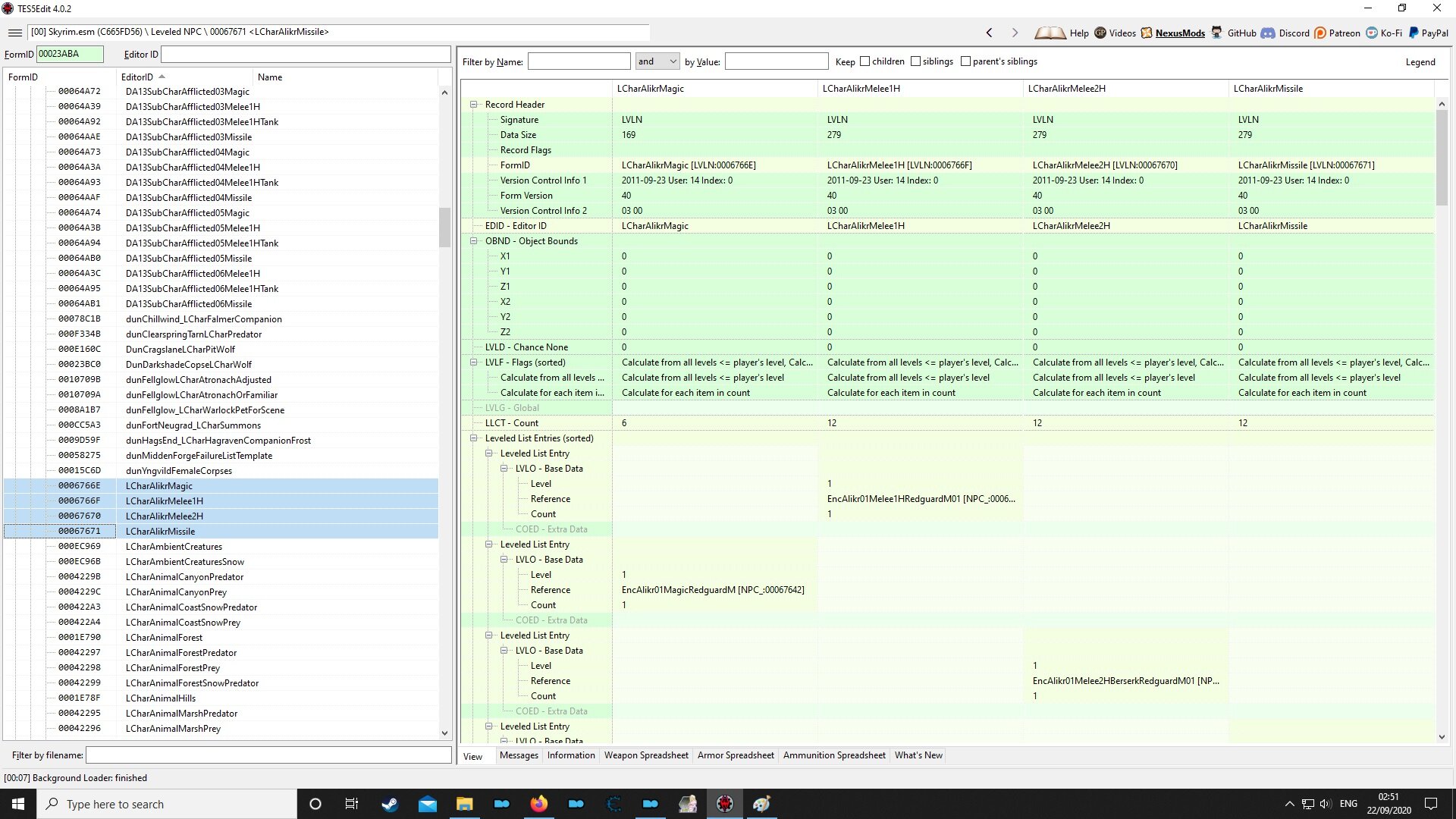
Task: Collapse the second Leveled List Entry node
Action: (489, 544)
